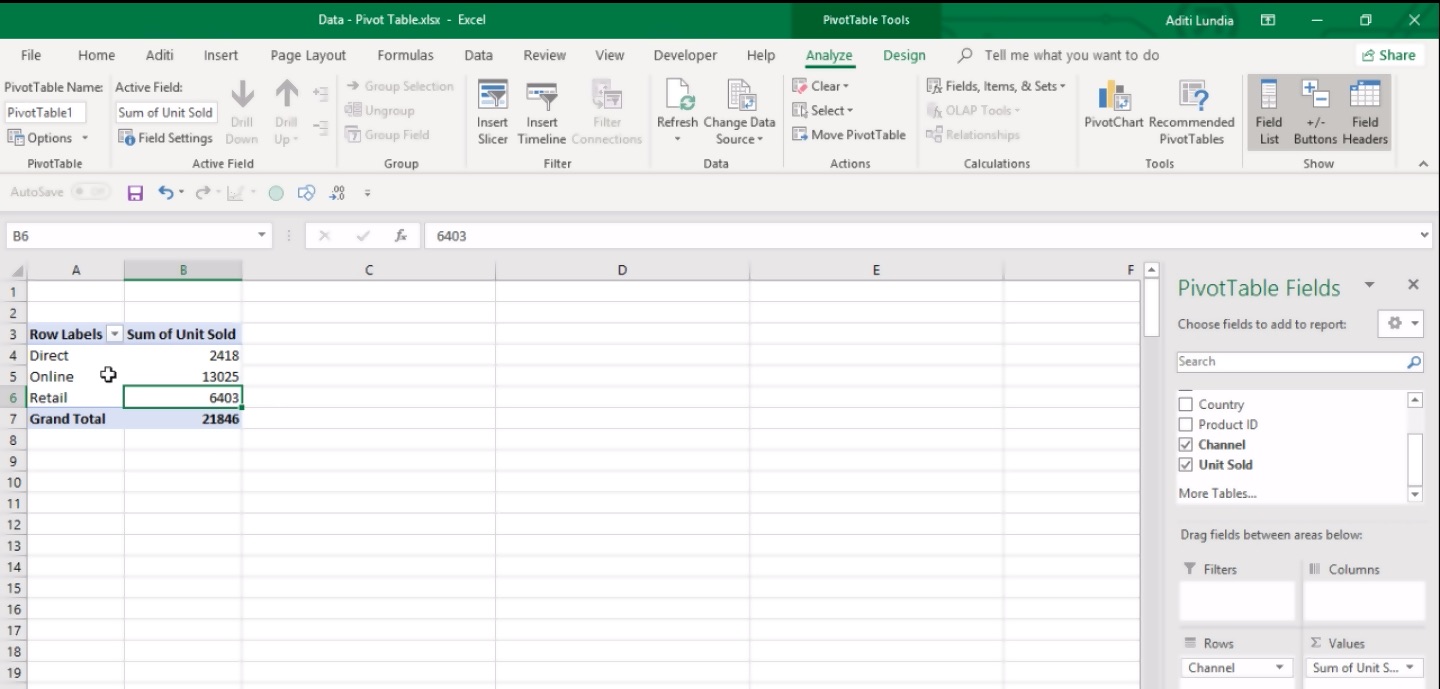This screenshot has height=689, width=1440.
Task: Click the Save icon in quick access toolbar
Action: pyautogui.click(x=135, y=193)
